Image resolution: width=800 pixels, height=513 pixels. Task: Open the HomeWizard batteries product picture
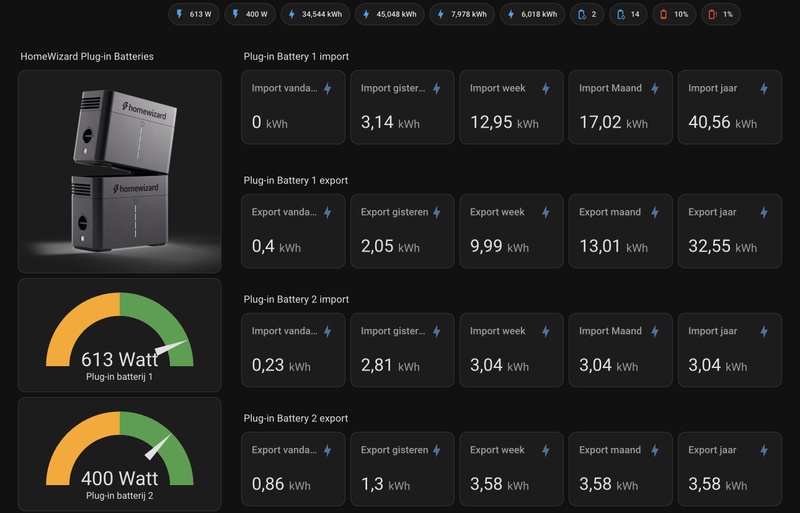click(x=120, y=172)
